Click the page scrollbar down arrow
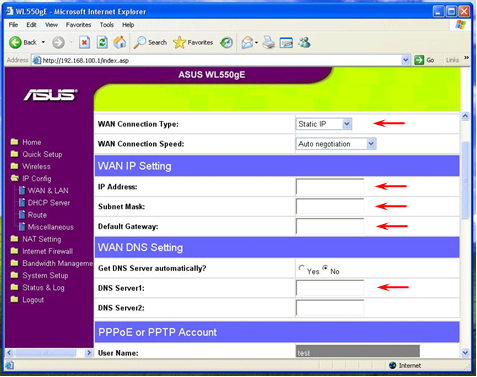The image size is (477, 377). (465, 352)
